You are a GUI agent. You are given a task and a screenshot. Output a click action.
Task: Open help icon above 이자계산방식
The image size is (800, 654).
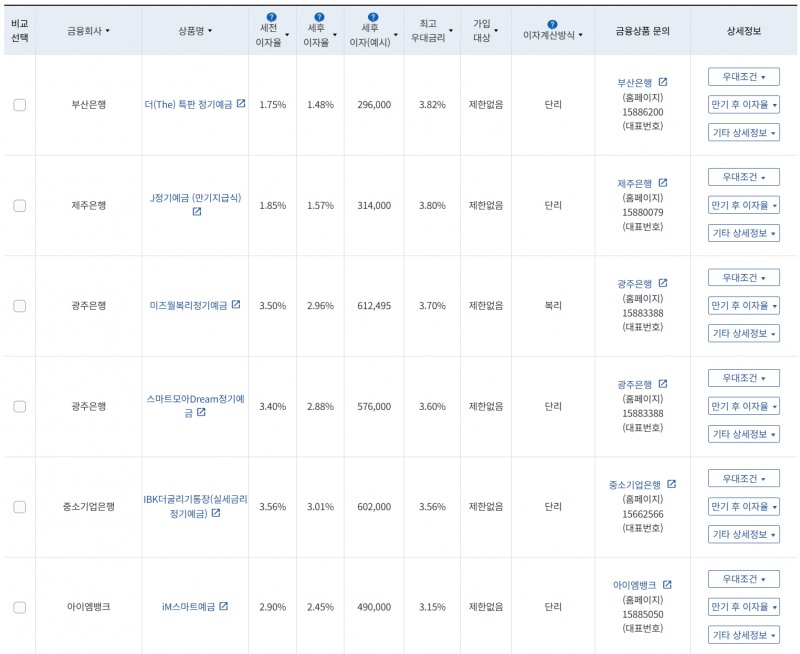point(552,24)
